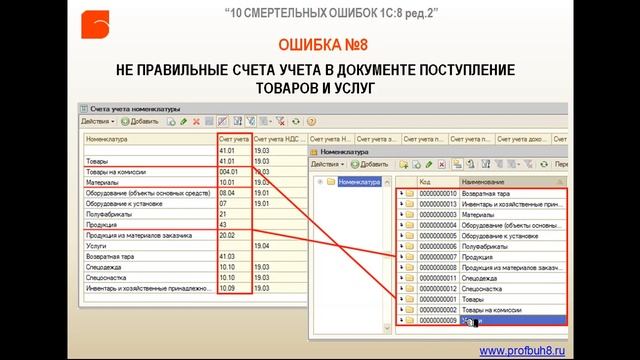This screenshot has height=360, width=640.
Task: Click the tree panel scroll down arrow
Action: coord(387,327)
